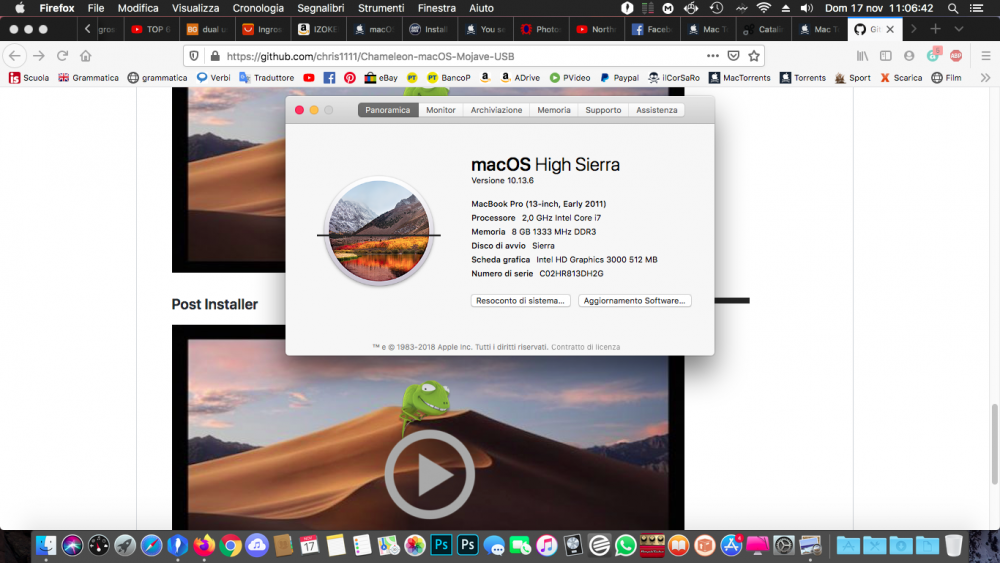View site security padlock info
This screenshot has height=563, width=1000.
coord(215,56)
